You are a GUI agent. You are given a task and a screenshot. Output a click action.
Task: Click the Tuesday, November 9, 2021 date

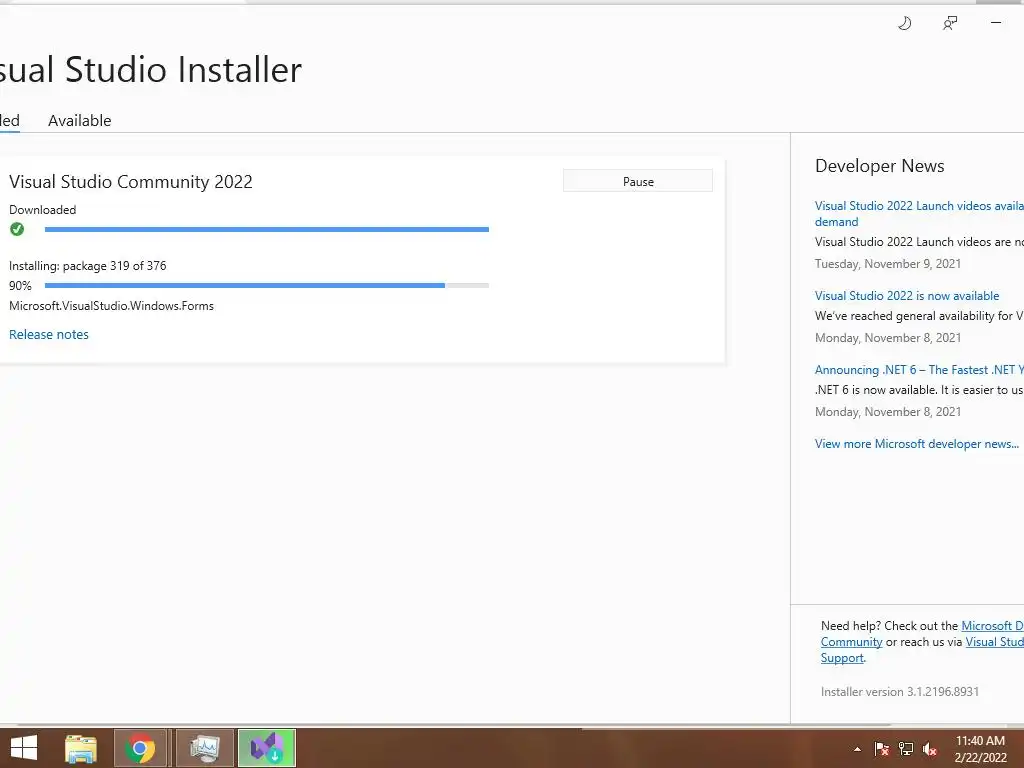888,264
